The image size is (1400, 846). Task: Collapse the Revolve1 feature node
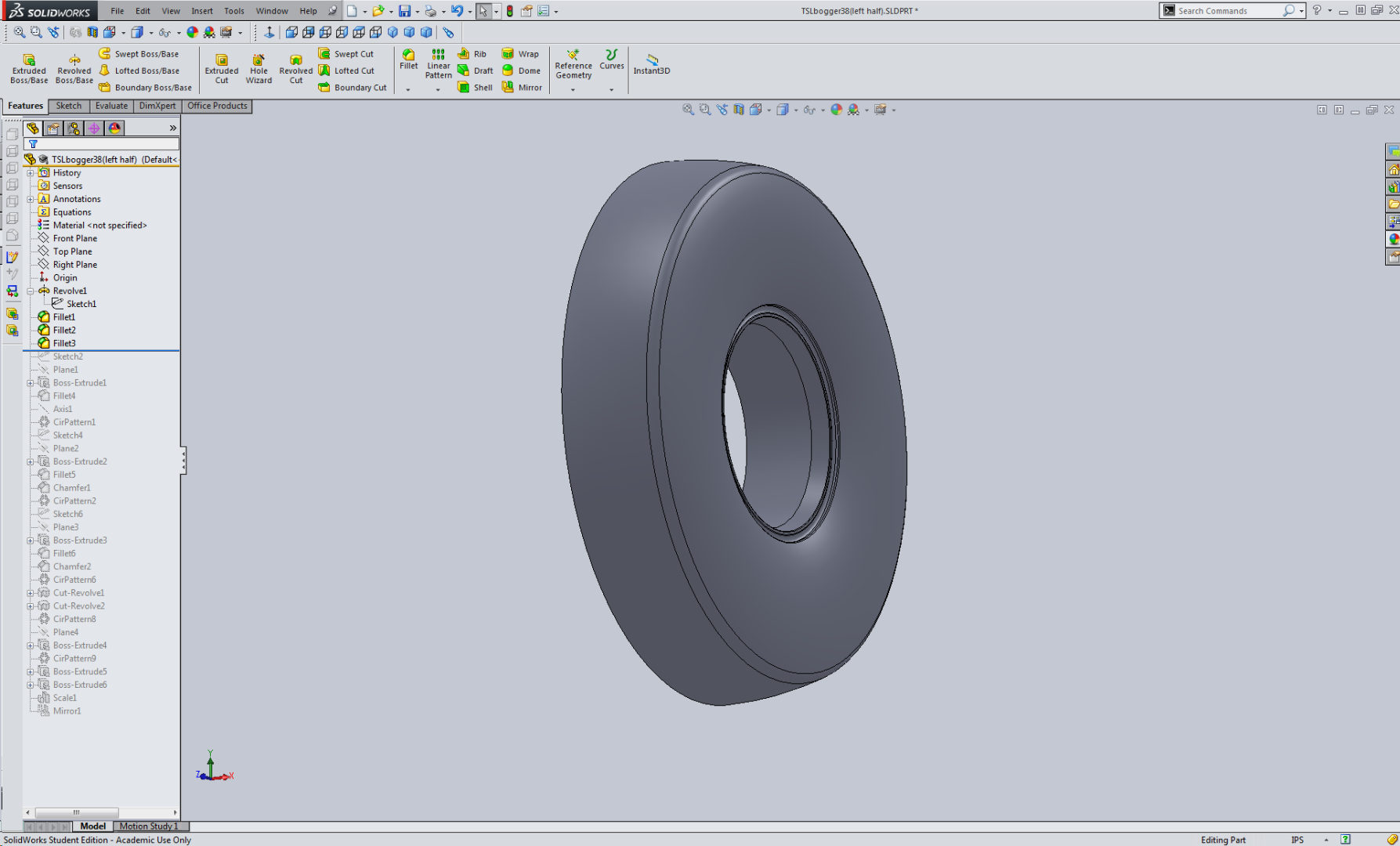(x=31, y=291)
